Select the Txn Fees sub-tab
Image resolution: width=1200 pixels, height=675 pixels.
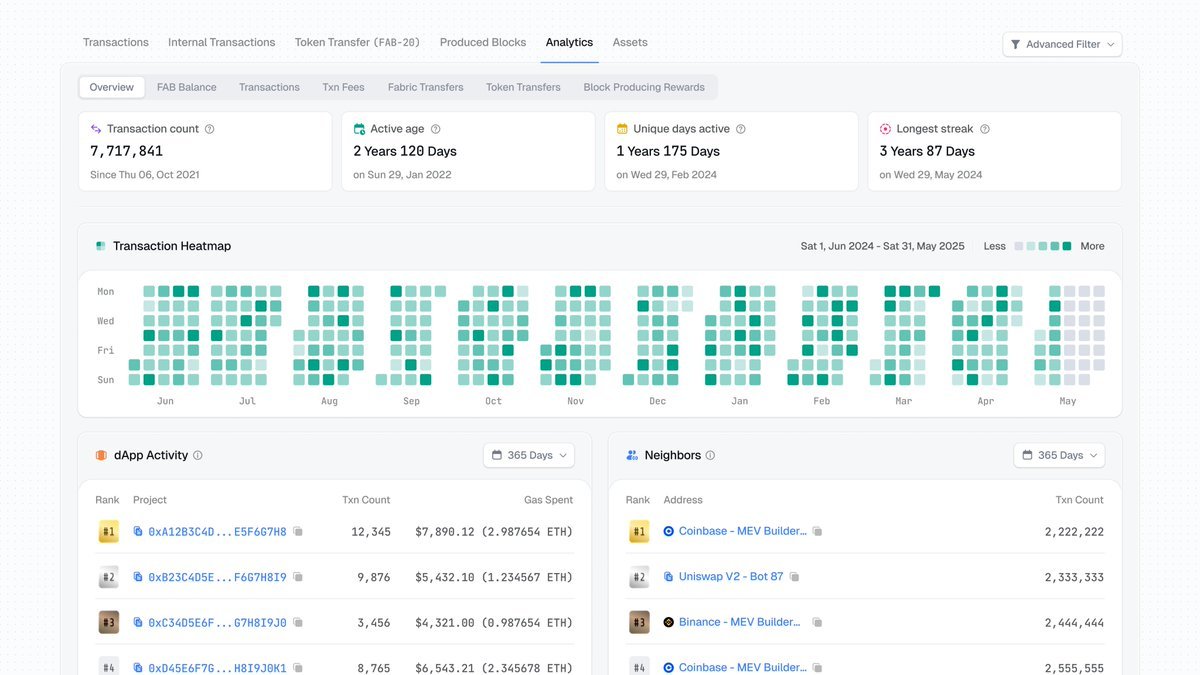click(x=343, y=87)
